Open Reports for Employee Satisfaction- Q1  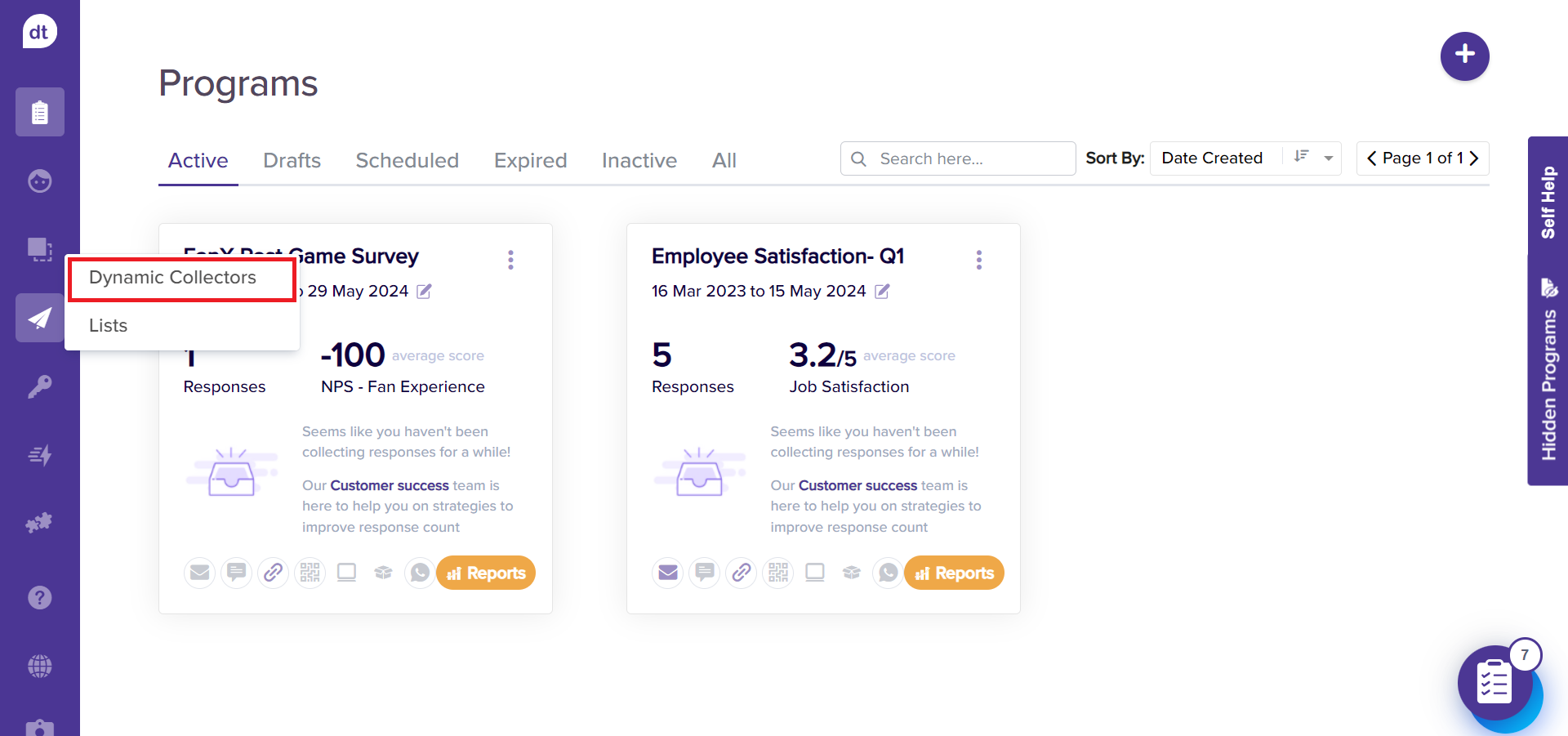tap(954, 573)
